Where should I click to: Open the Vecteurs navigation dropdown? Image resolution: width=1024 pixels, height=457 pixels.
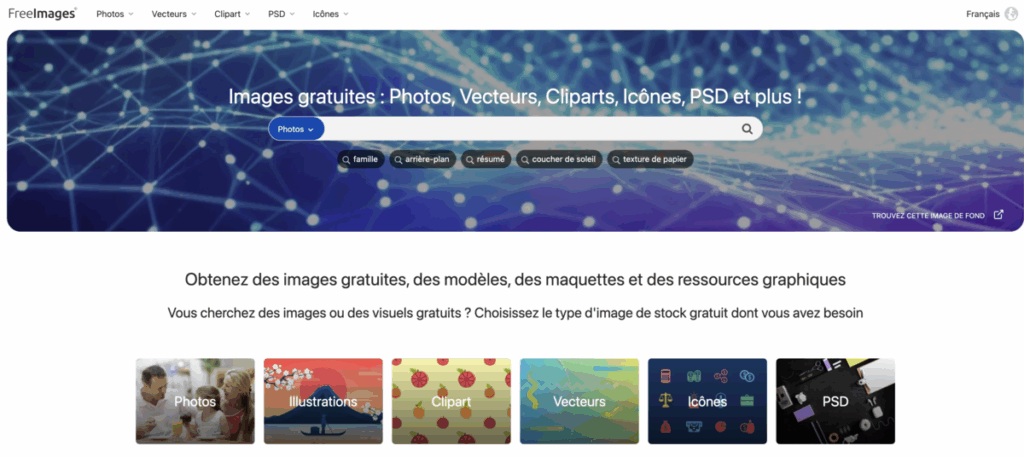coord(174,14)
